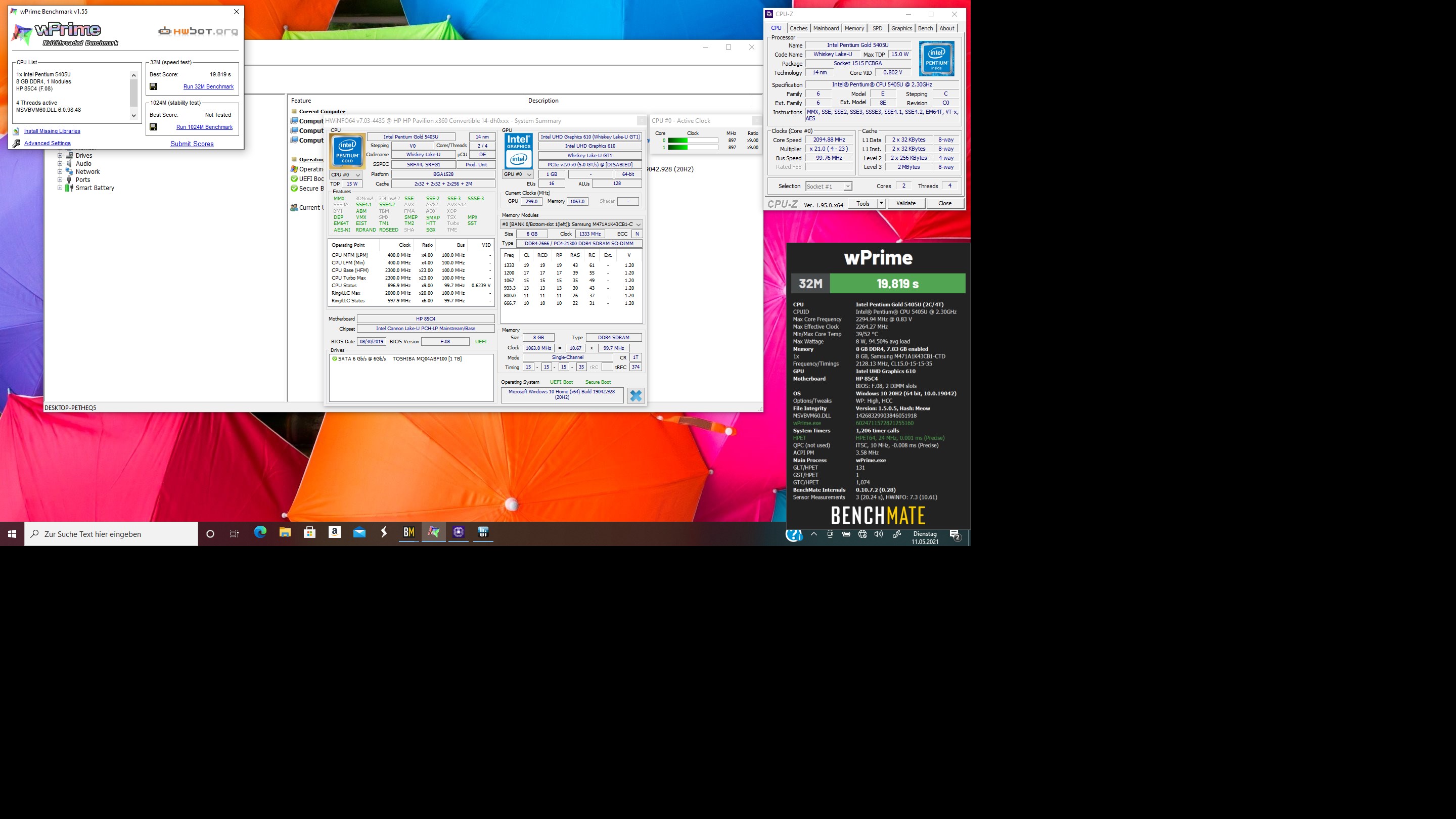1456x819 pixels.
Task: Switch to CPU-Z on the taskbar
Action: tap(459, 533)
